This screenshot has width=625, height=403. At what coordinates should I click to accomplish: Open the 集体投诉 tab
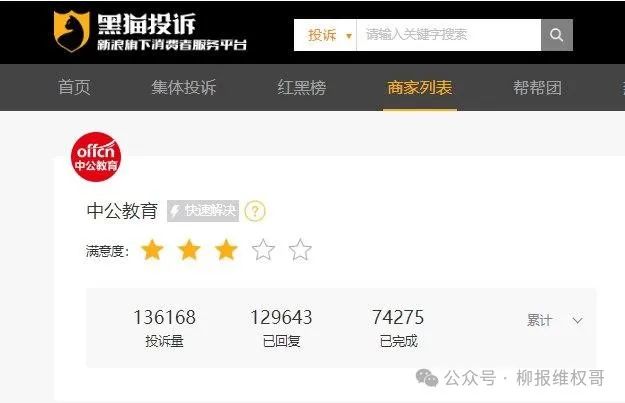(184, 87)
